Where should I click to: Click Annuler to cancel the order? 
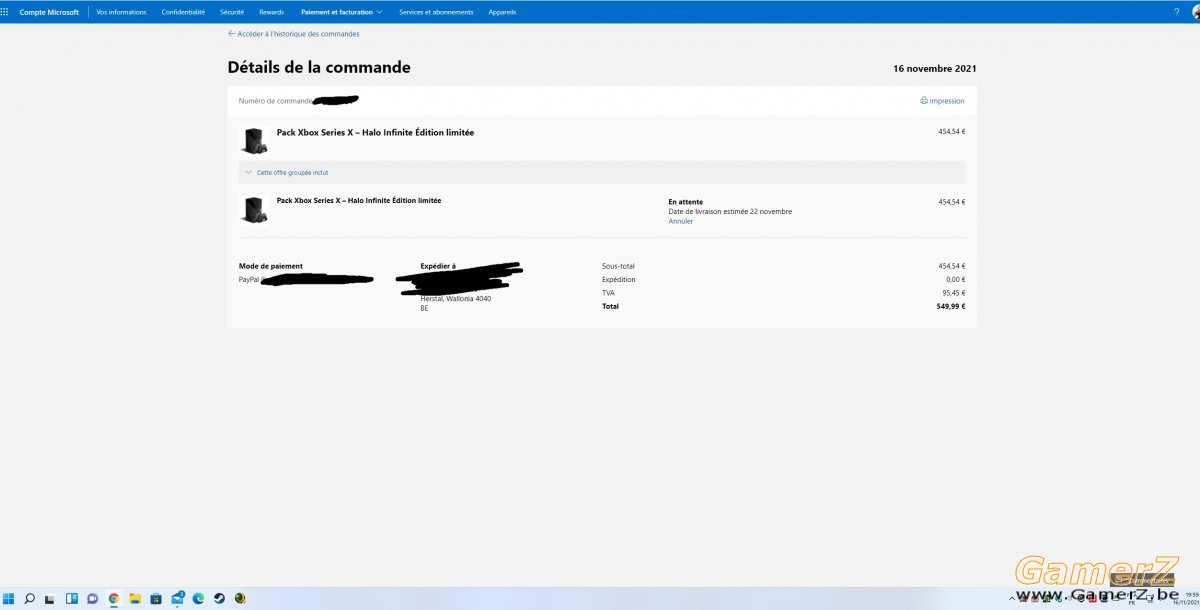[x=680, y=221]
